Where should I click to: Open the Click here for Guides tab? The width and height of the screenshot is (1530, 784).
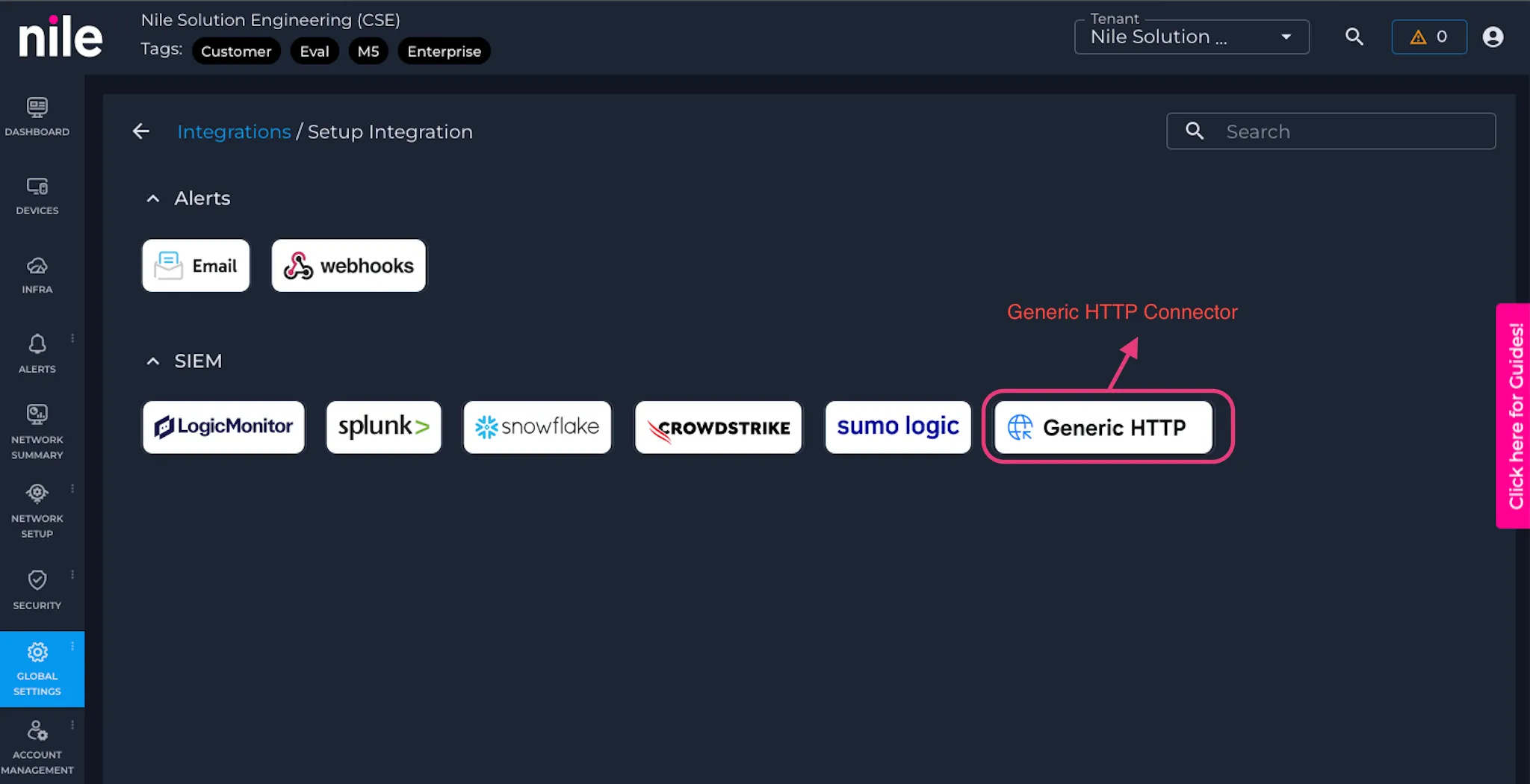1514,416
